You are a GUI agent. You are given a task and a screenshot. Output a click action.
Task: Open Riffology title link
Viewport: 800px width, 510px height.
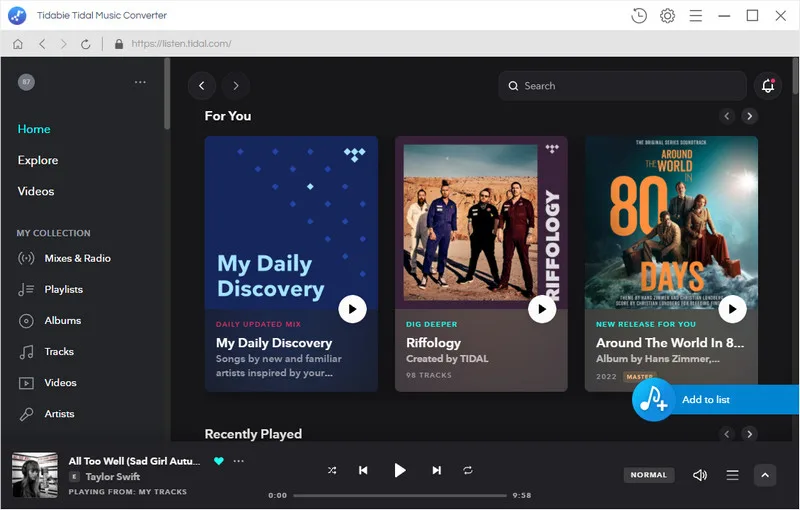click(x=433, y=343)
